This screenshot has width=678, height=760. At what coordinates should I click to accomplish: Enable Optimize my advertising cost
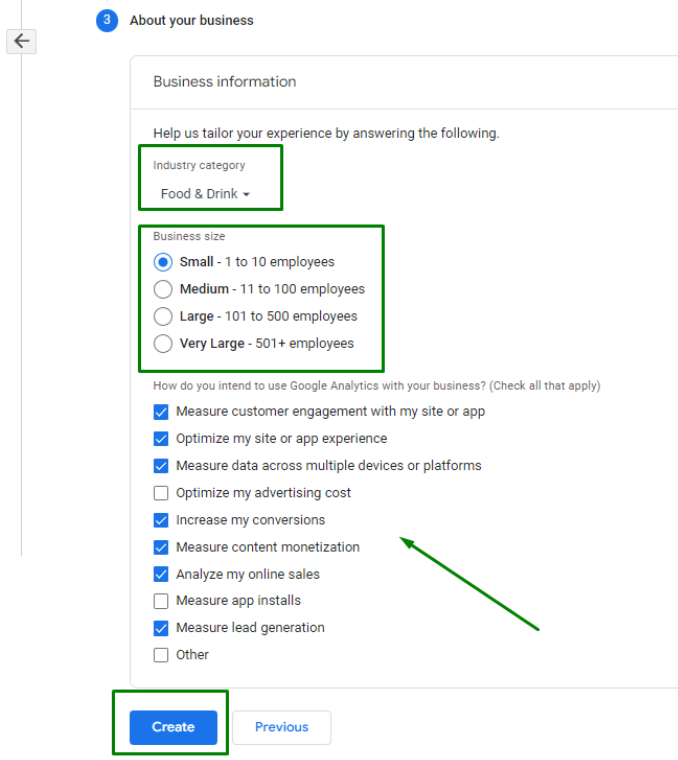(161, 493)
